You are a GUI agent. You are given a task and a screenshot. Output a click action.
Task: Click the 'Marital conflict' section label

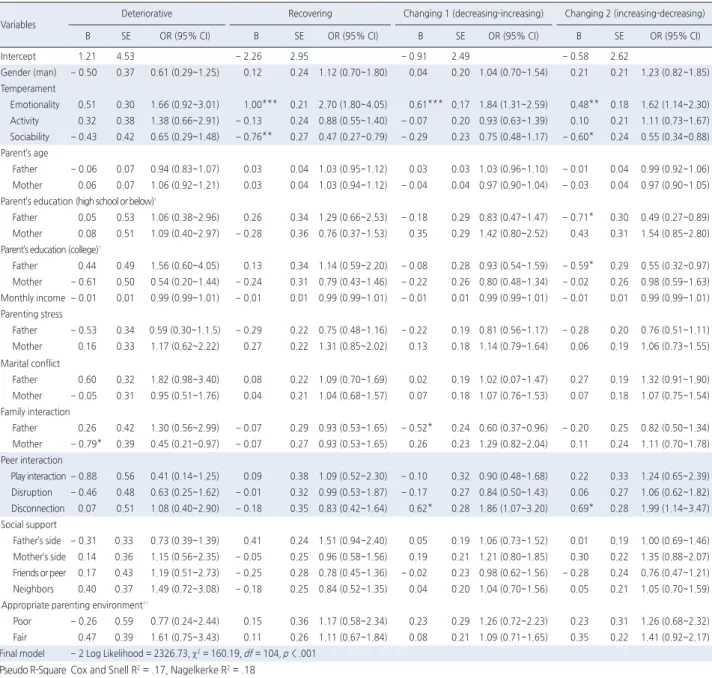tap(30, 363)
